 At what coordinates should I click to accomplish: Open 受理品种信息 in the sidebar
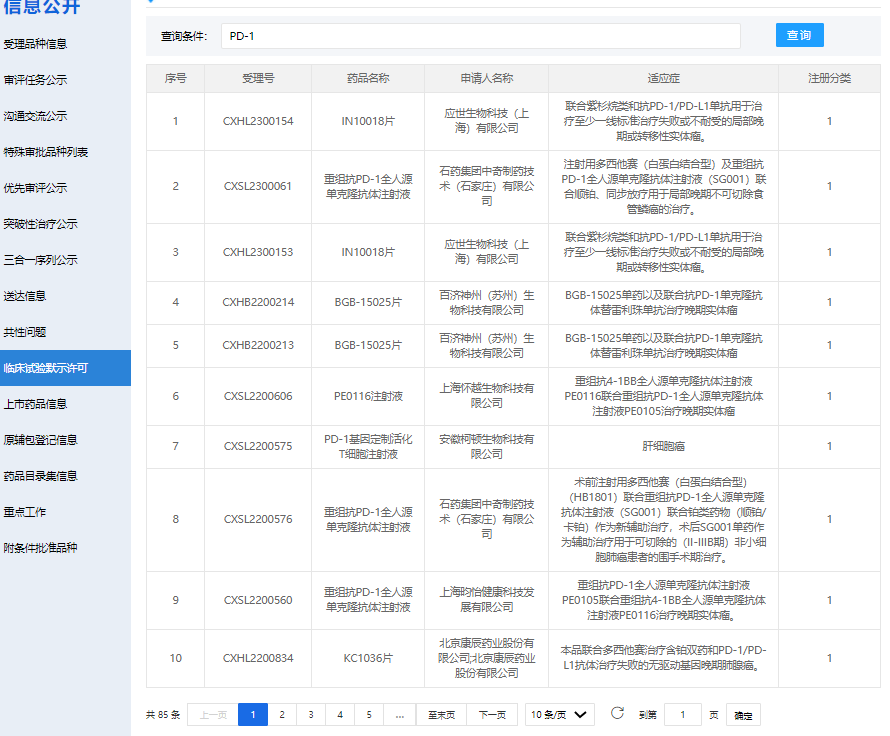(x=35, y=44)
